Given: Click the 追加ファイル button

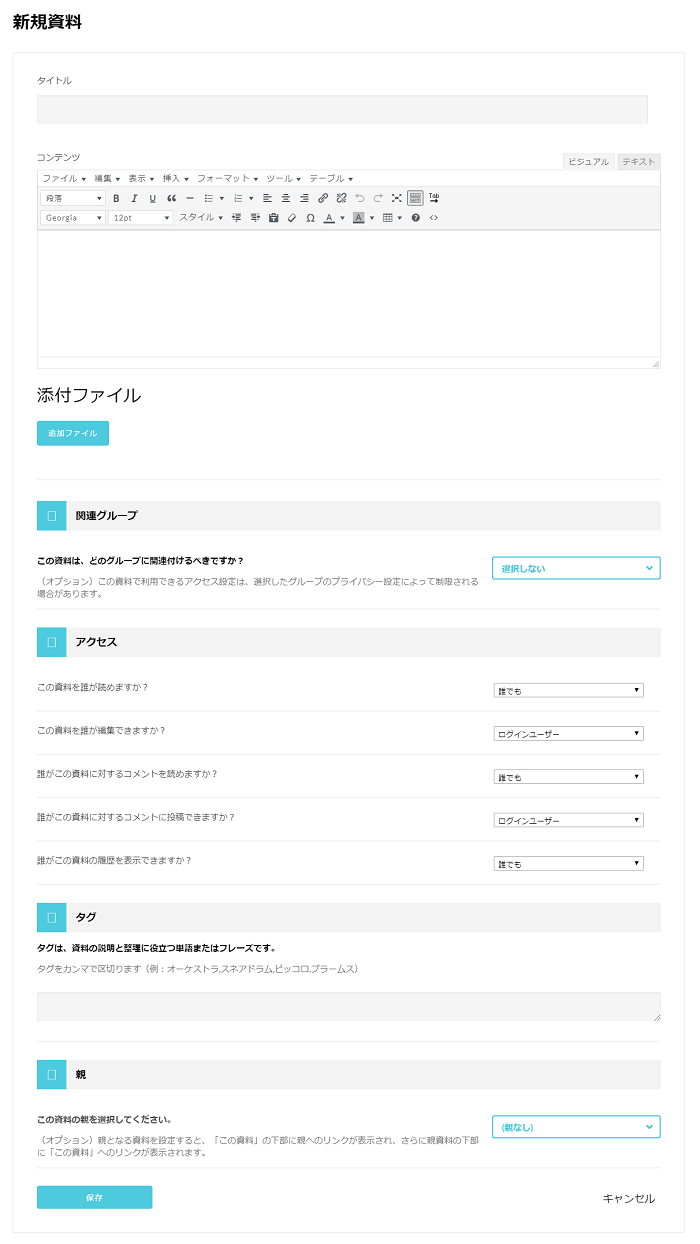Looking at the screenshot, I should 73,433.
